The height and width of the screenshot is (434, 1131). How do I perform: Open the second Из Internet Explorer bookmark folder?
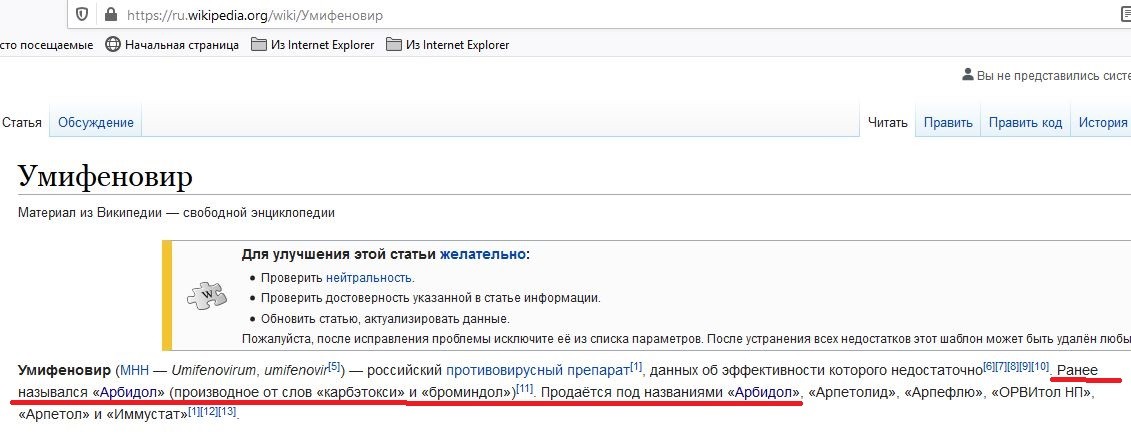pos(447,45)
